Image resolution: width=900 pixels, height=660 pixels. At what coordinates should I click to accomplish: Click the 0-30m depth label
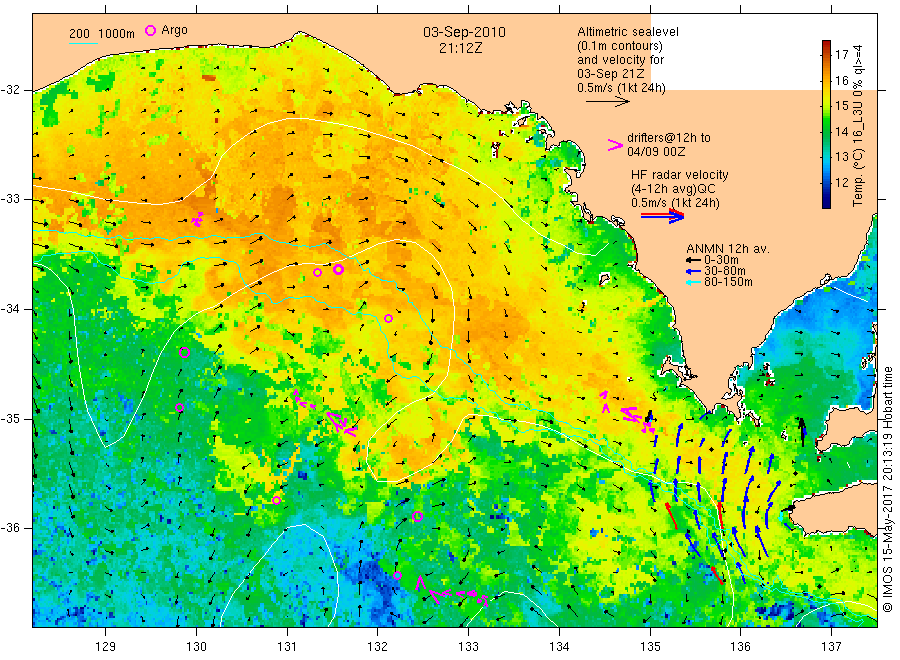coord(721,260)
